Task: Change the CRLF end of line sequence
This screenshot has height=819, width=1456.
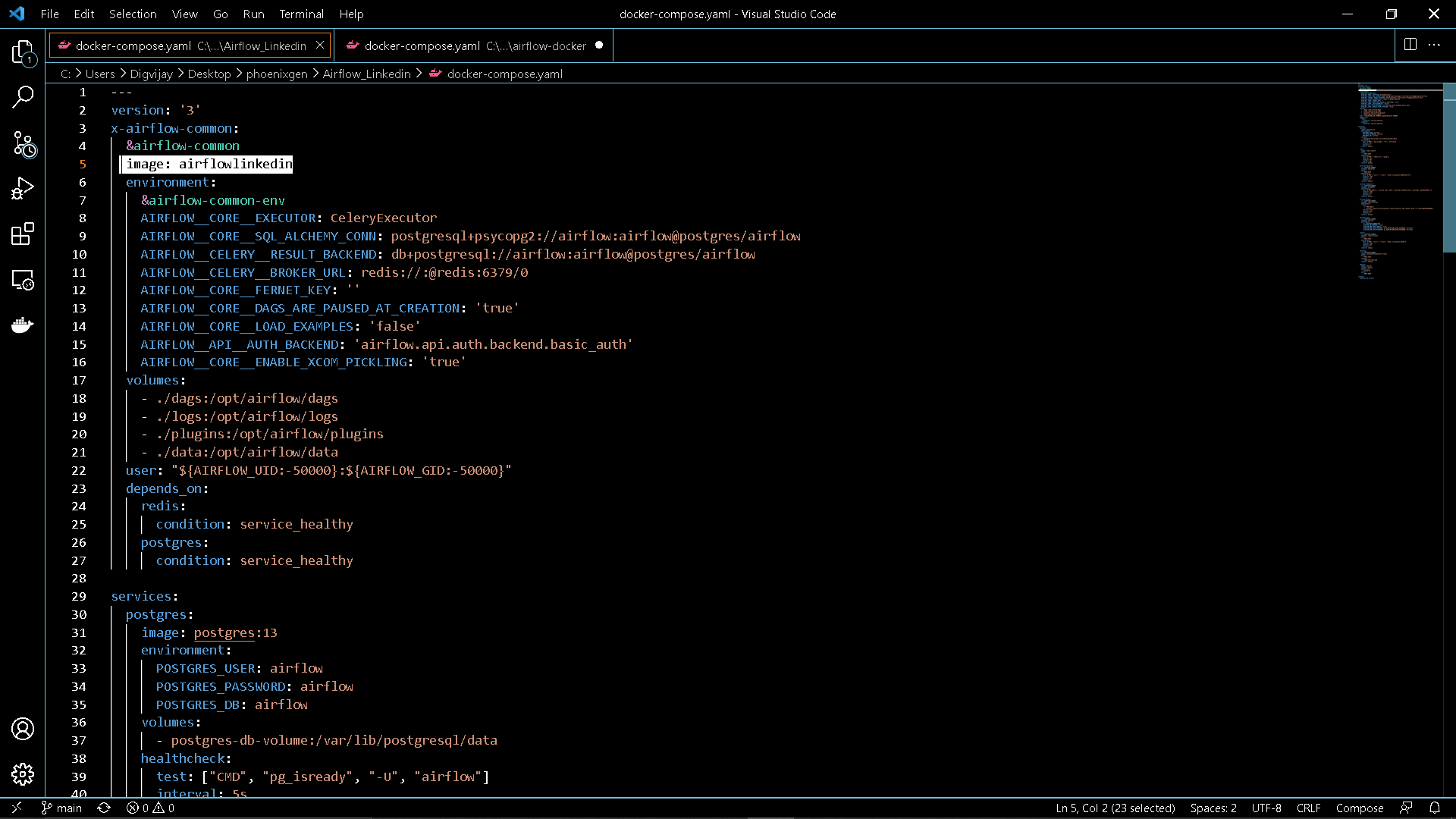Action: pos(1308,808)
